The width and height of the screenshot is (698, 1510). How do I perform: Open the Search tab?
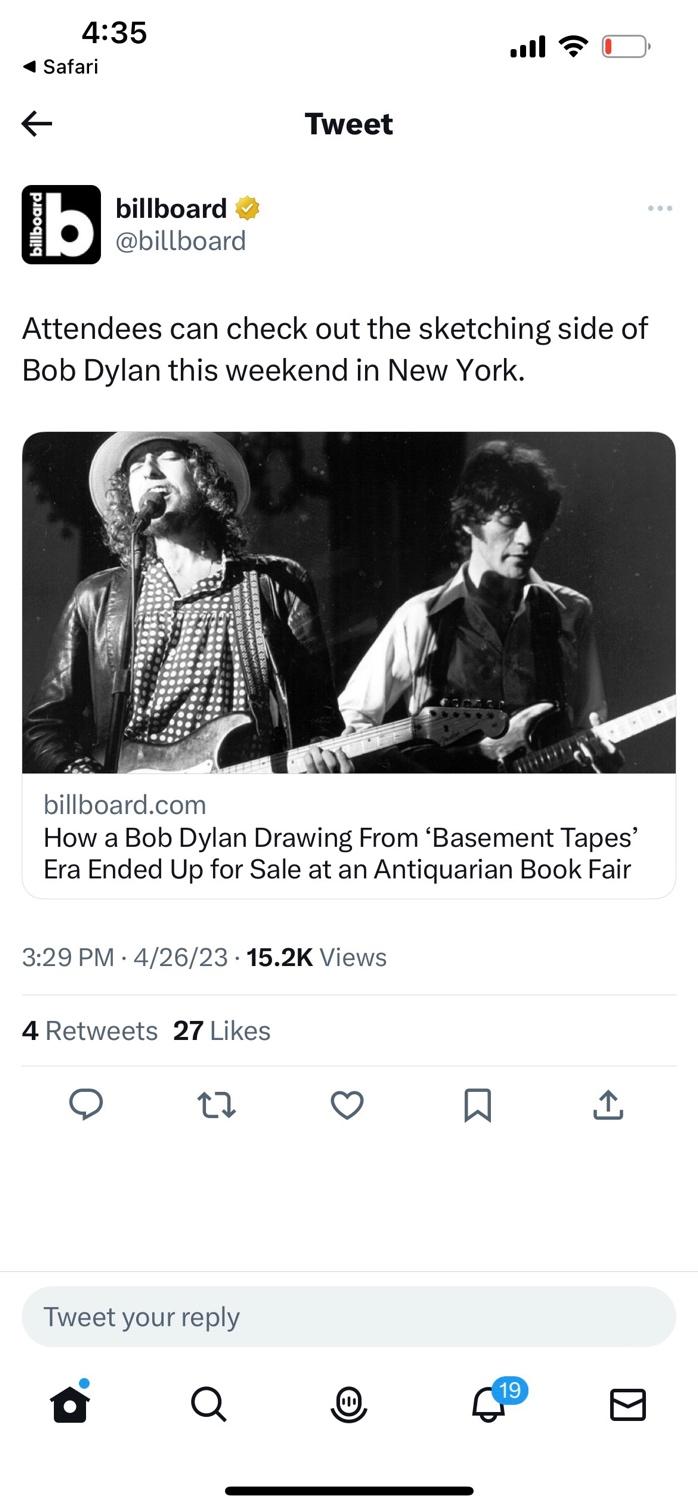(x=208, y=1405)
